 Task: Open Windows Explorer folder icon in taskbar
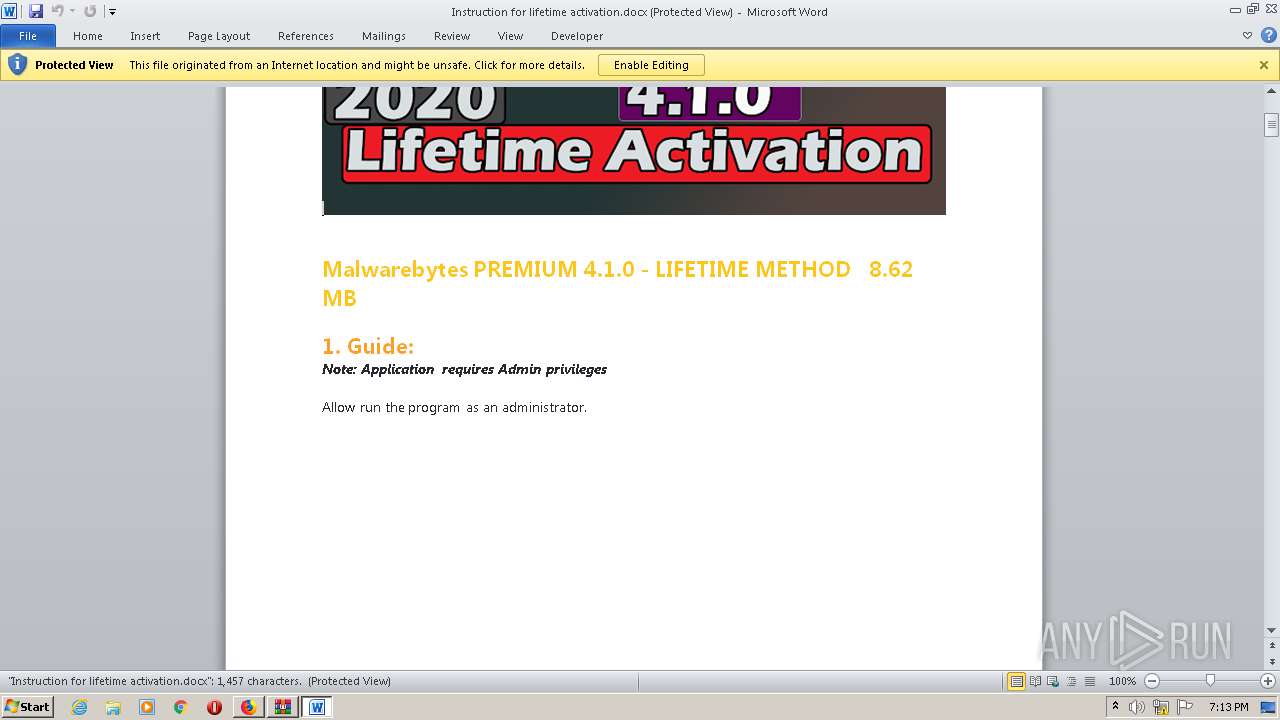pos(113,707)
